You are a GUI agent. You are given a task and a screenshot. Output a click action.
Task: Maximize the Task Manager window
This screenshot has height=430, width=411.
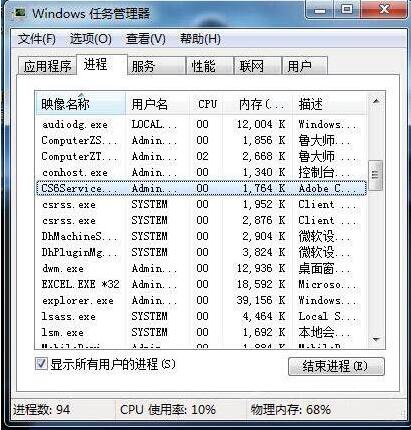click(347, 10)
